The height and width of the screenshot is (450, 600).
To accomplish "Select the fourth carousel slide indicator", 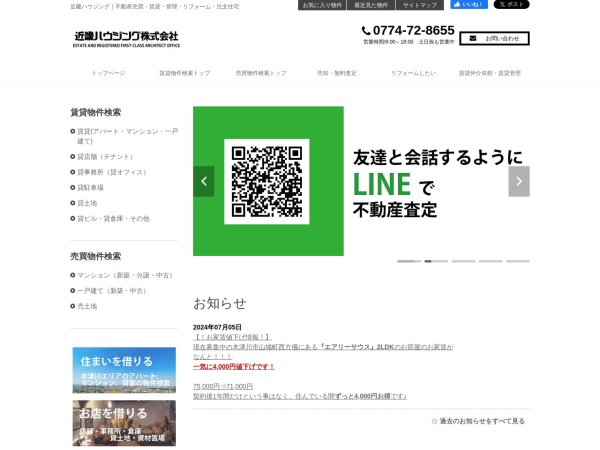I will [491, 261].
